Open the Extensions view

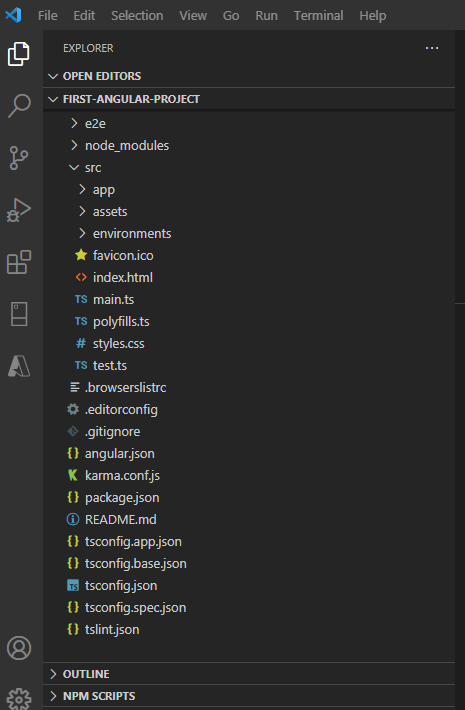tap(19, 262)
